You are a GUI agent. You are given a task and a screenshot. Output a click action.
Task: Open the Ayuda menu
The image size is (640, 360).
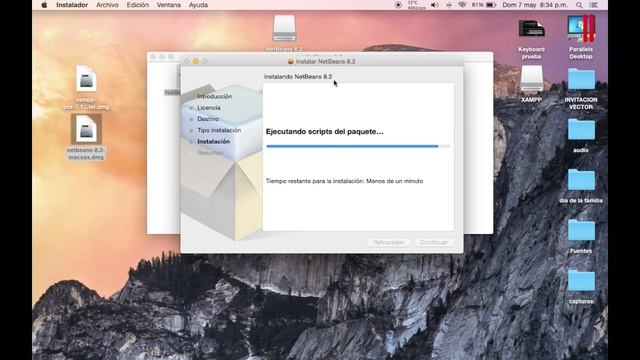pyautogui.click(x=198, y=5)
